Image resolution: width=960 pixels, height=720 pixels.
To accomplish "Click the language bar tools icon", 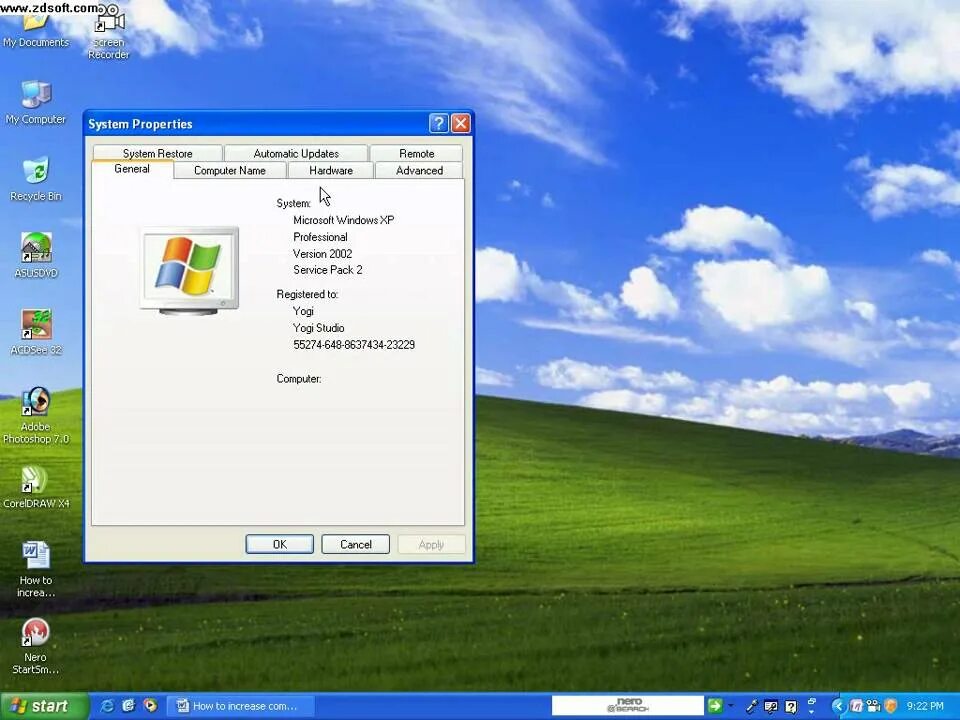I will pos(771,706).
